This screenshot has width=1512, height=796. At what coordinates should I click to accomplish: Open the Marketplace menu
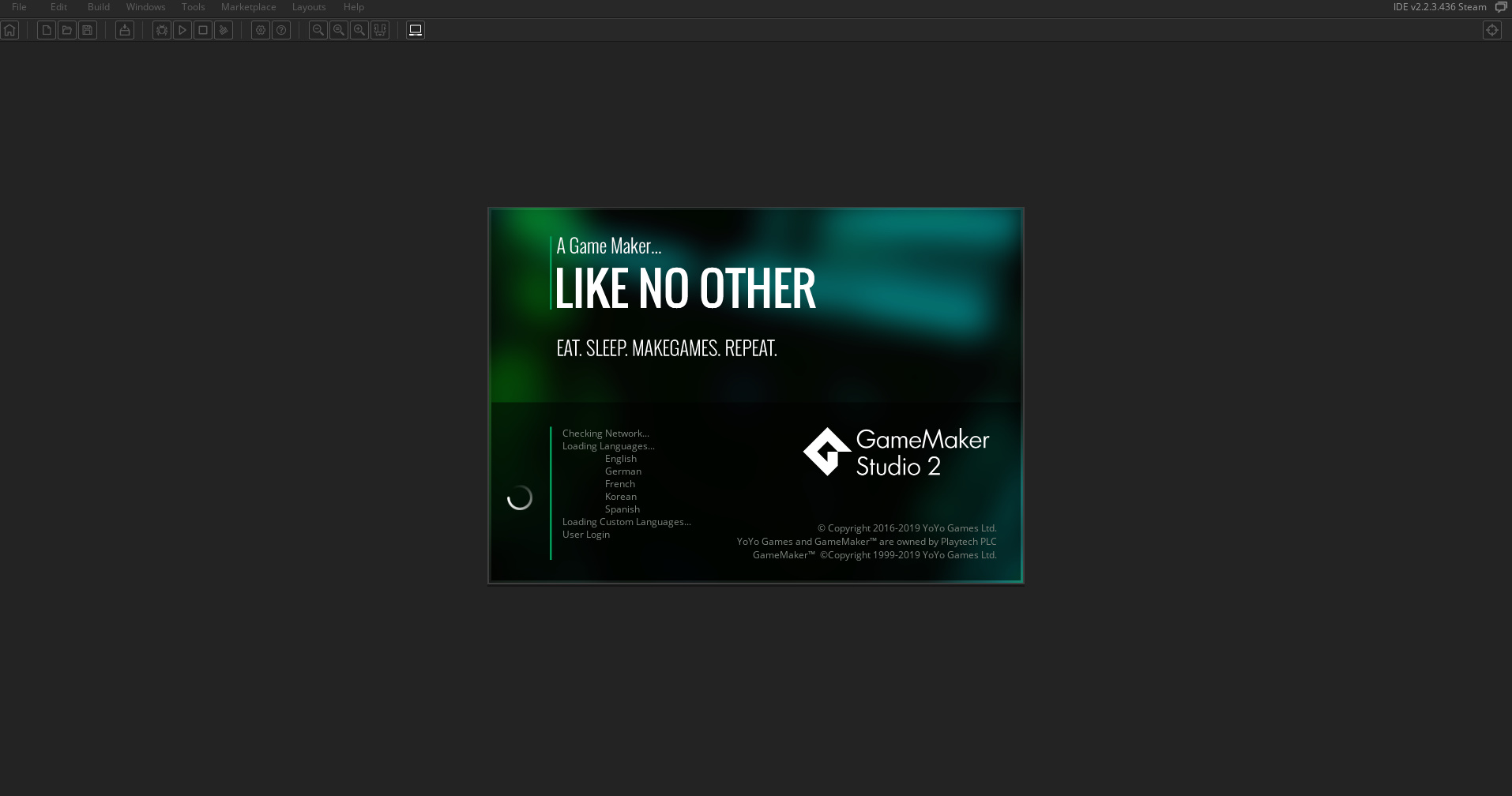(x=249, y=7)
